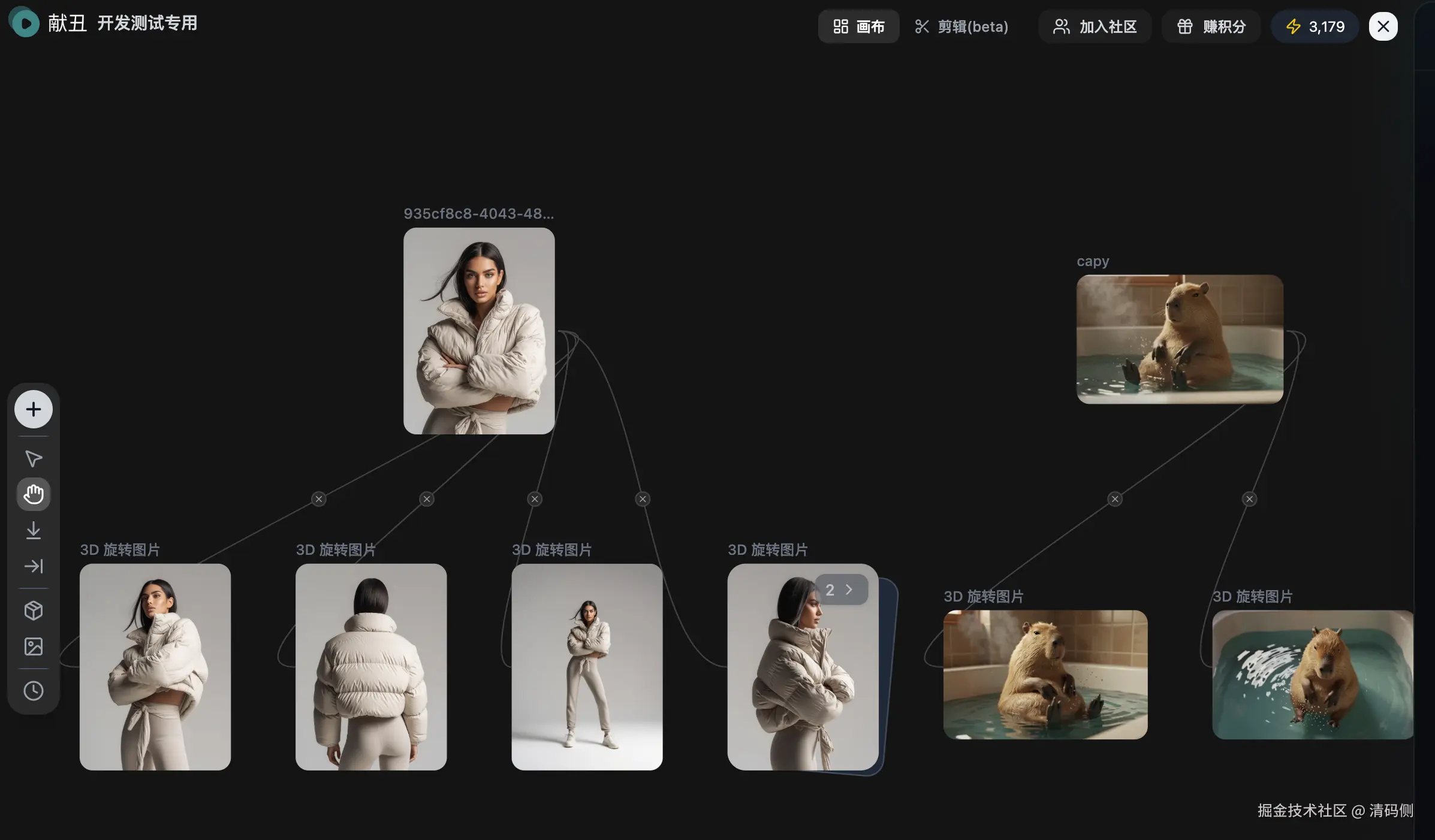This screenshot has height=840, width=1435.
Task: Open the 3,179 credits balance
Action: pyautogui.click(x=1315, y=26)
